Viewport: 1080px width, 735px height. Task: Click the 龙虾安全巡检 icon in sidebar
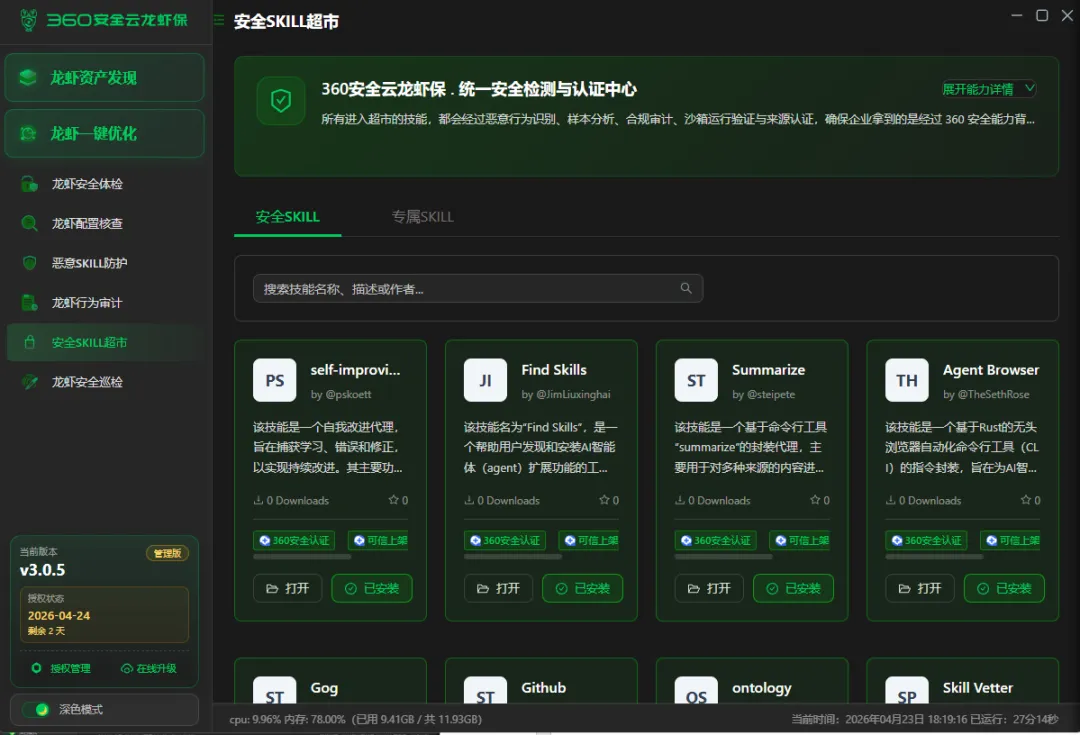(29, 382)
